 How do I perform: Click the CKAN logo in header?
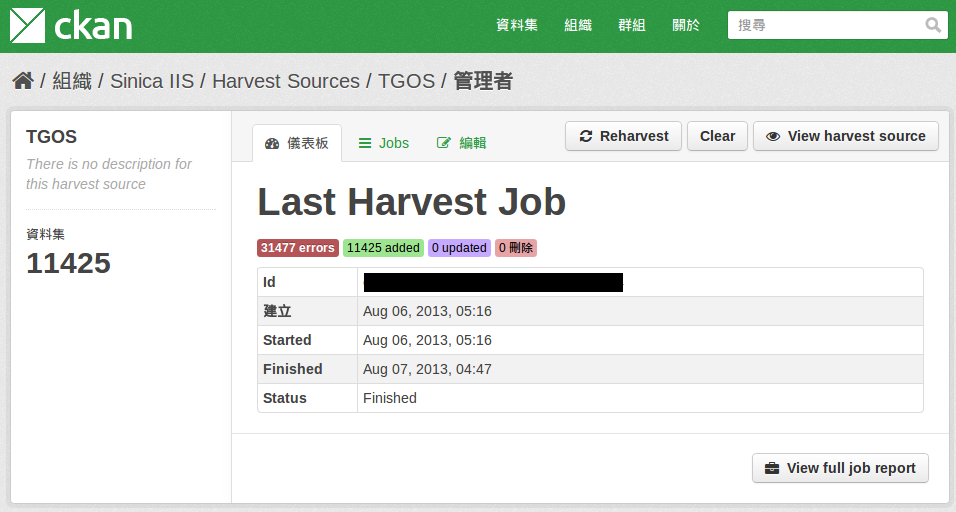(x=71, y=25)
